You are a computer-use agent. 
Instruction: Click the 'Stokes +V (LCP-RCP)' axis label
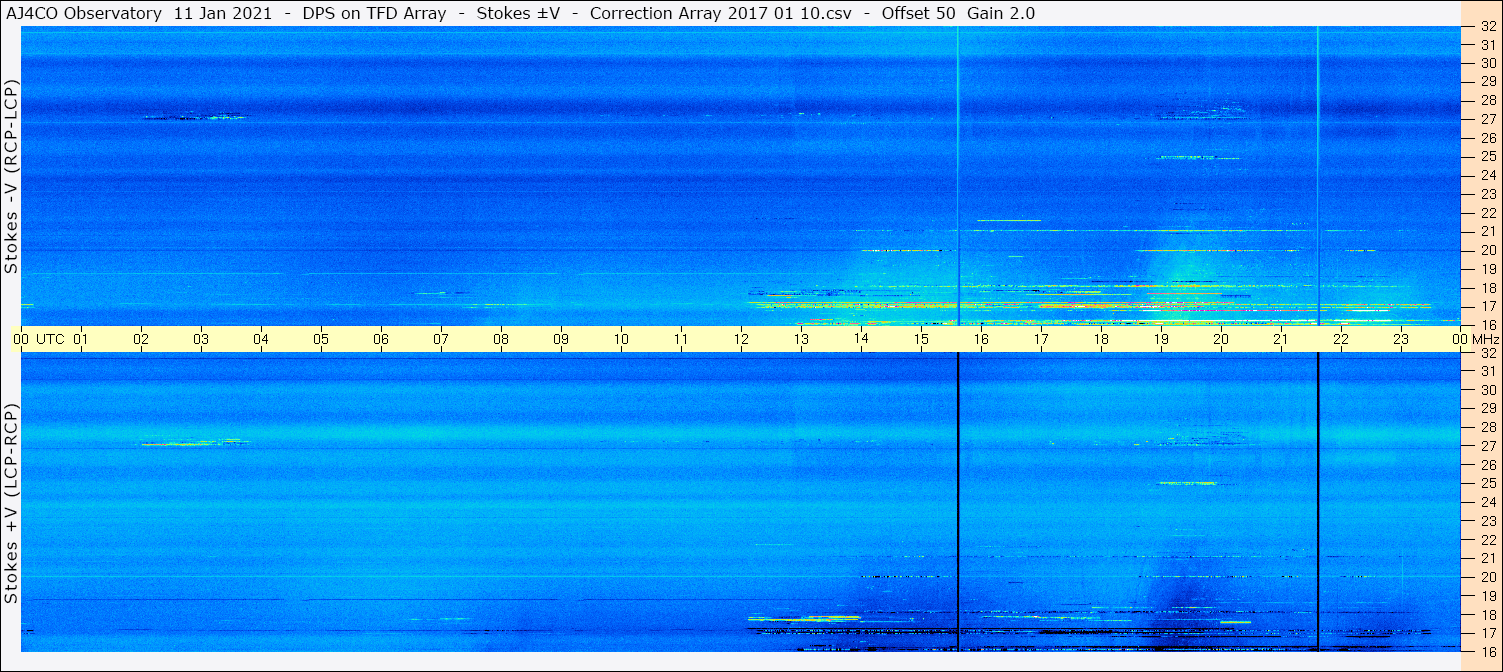pos(11,503)
